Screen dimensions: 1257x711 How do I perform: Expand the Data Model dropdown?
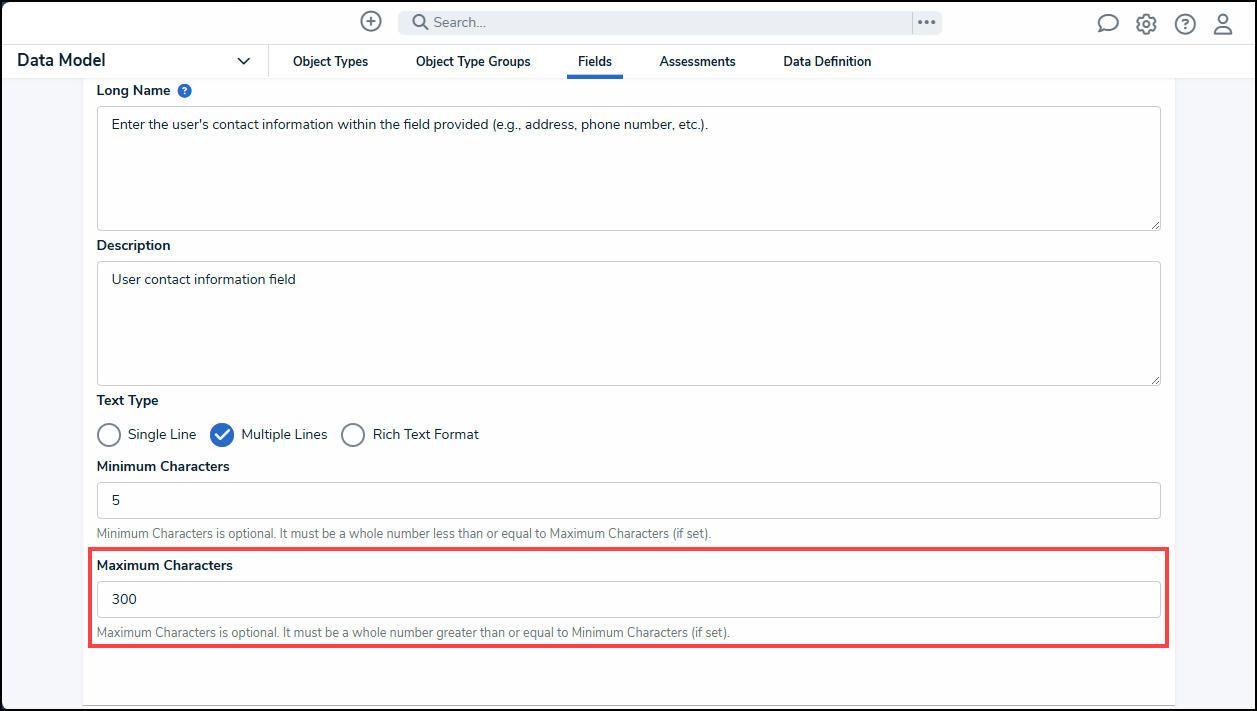click(244, 61)
